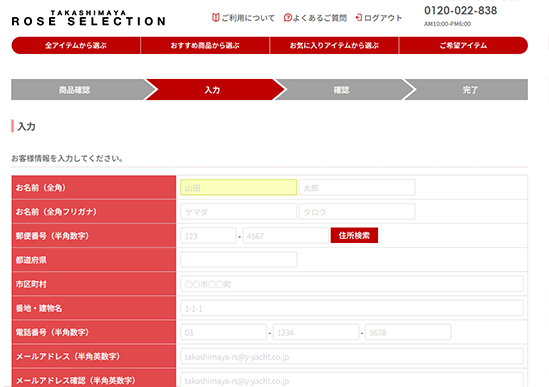The height and width of the screenshot is (387, 549).
Task: Click the メールアドレス確認（半角英数字） label
Action: click(76, 380)
